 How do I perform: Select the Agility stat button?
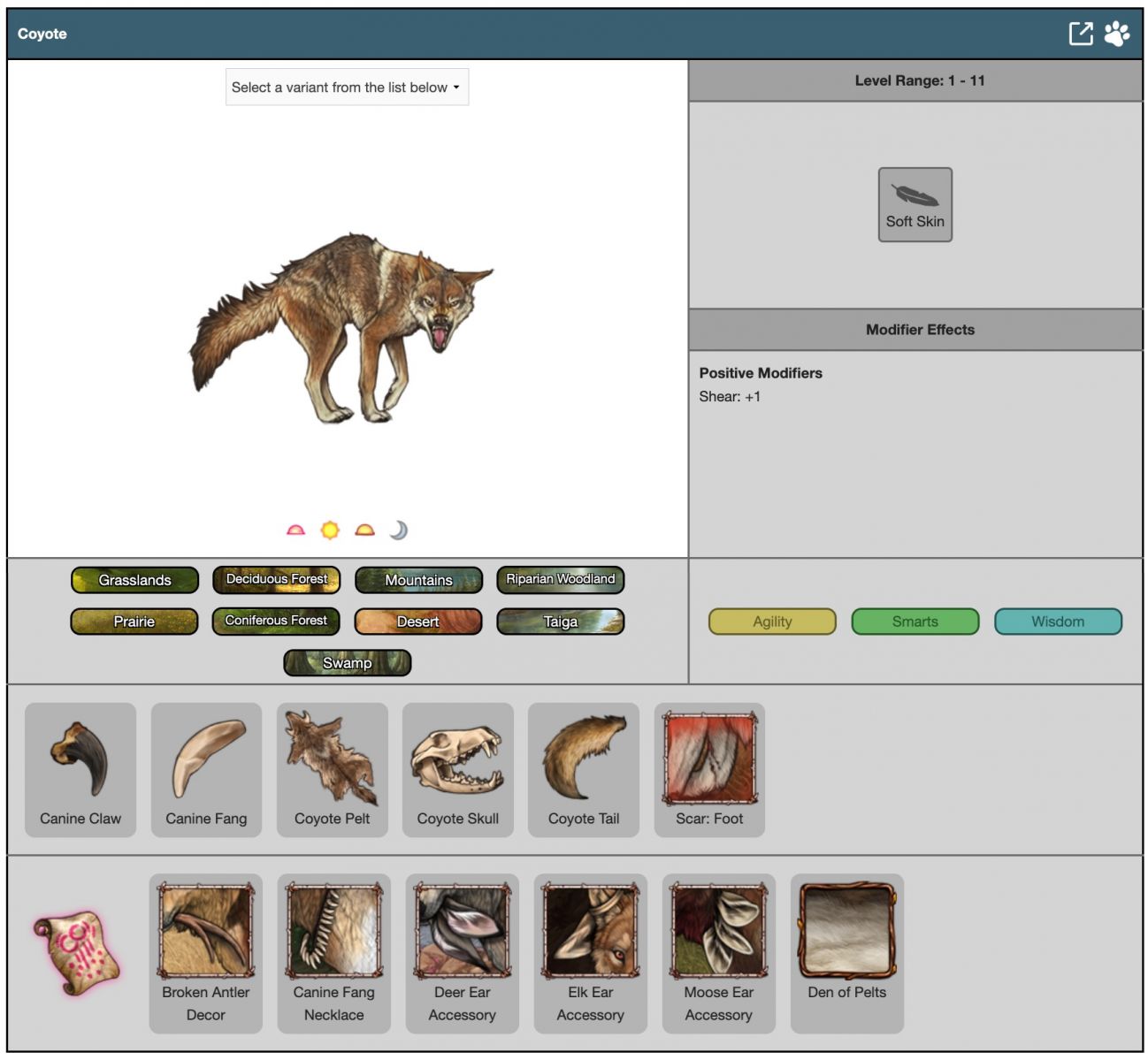coord(772,622)
